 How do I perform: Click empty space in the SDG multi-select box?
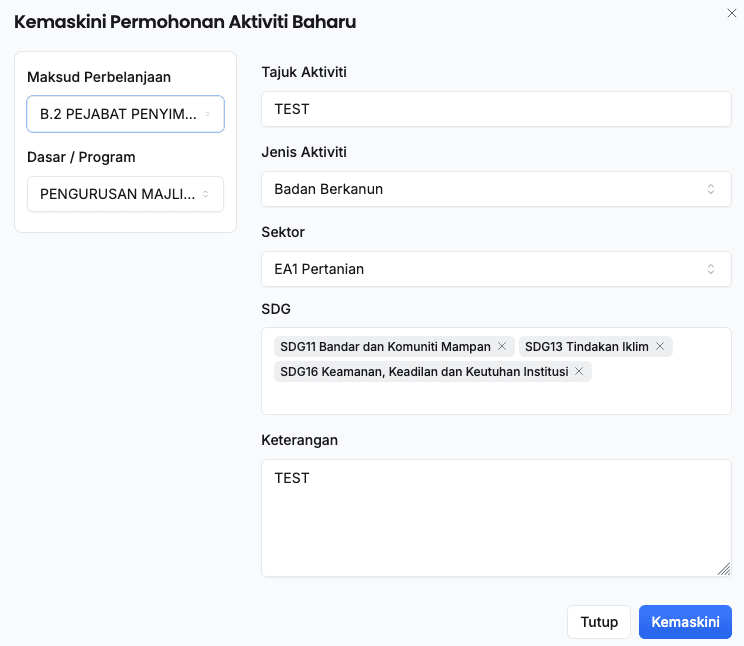(495, 398)
